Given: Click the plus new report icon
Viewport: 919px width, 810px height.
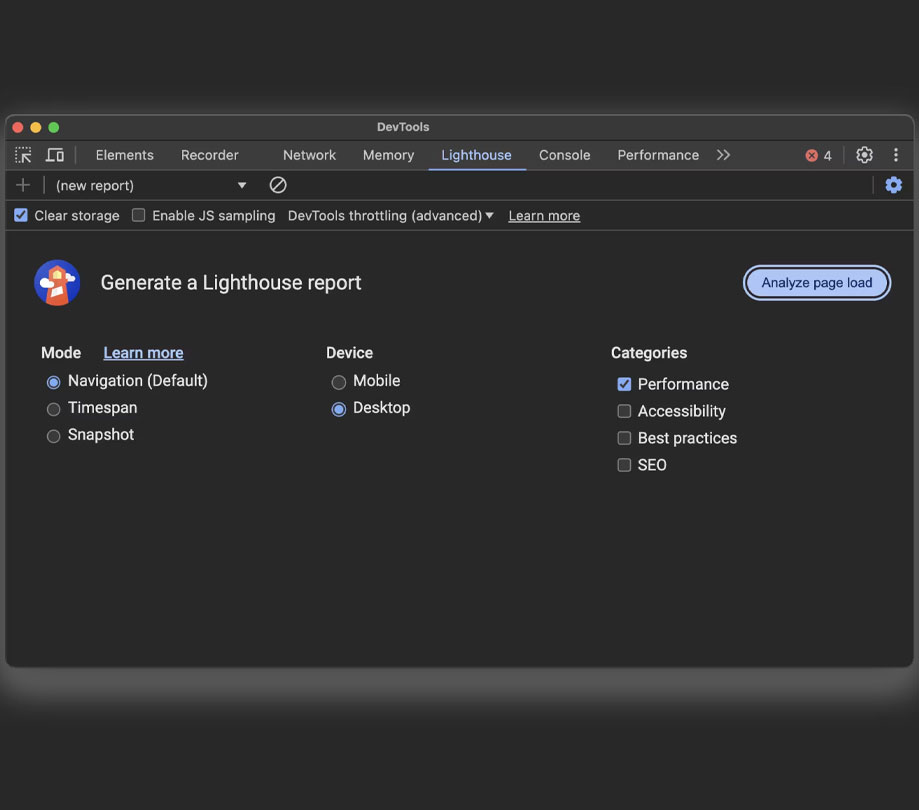Looking at the screenshot, I should click(x=23, y=186).
